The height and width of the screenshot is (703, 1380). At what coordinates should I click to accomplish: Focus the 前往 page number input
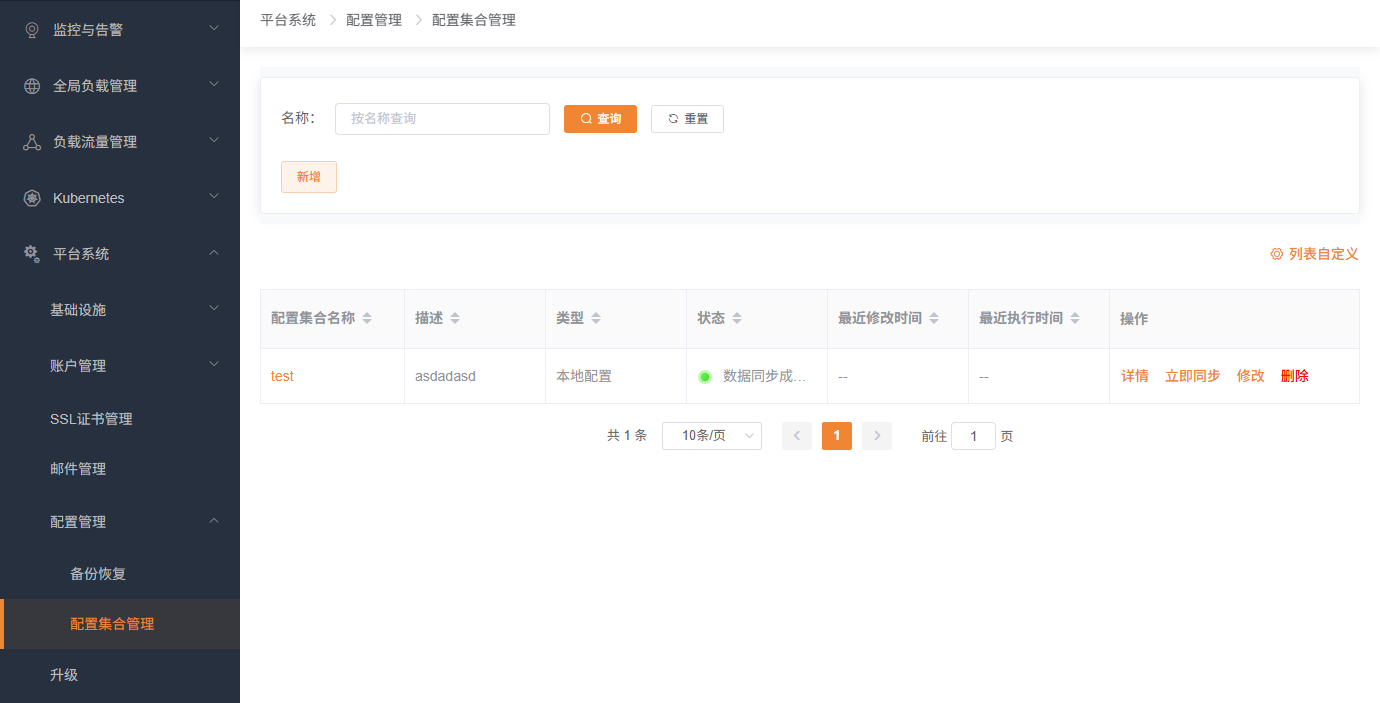point(973,436)
